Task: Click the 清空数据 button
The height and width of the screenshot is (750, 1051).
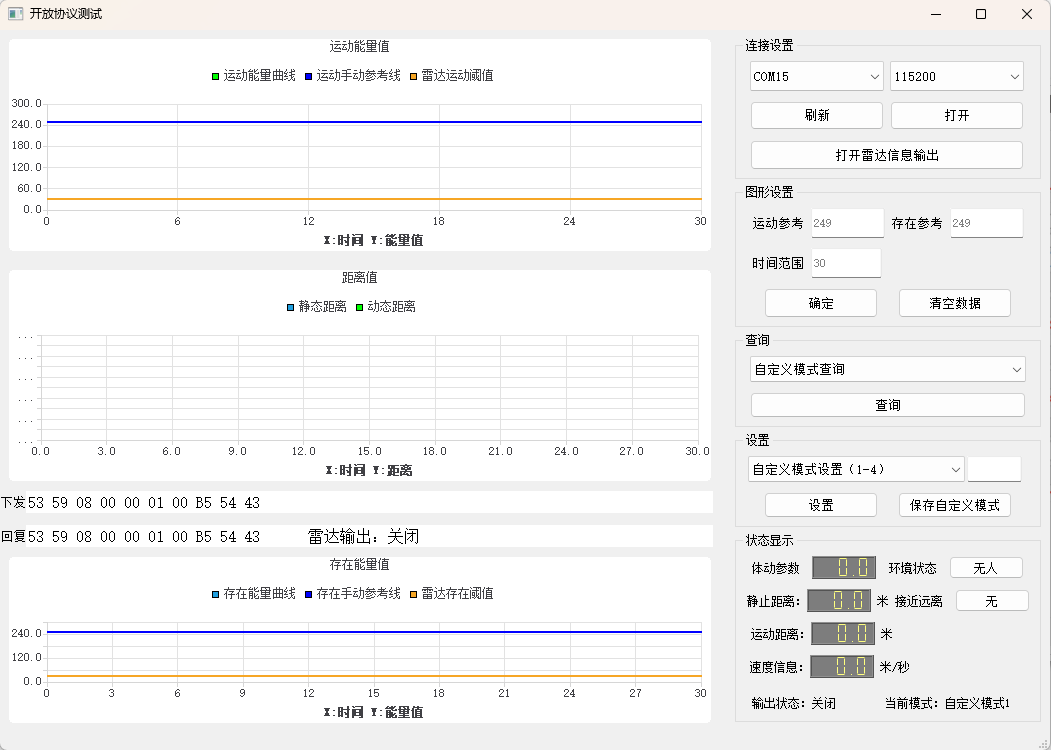Action: coord(954,303)
